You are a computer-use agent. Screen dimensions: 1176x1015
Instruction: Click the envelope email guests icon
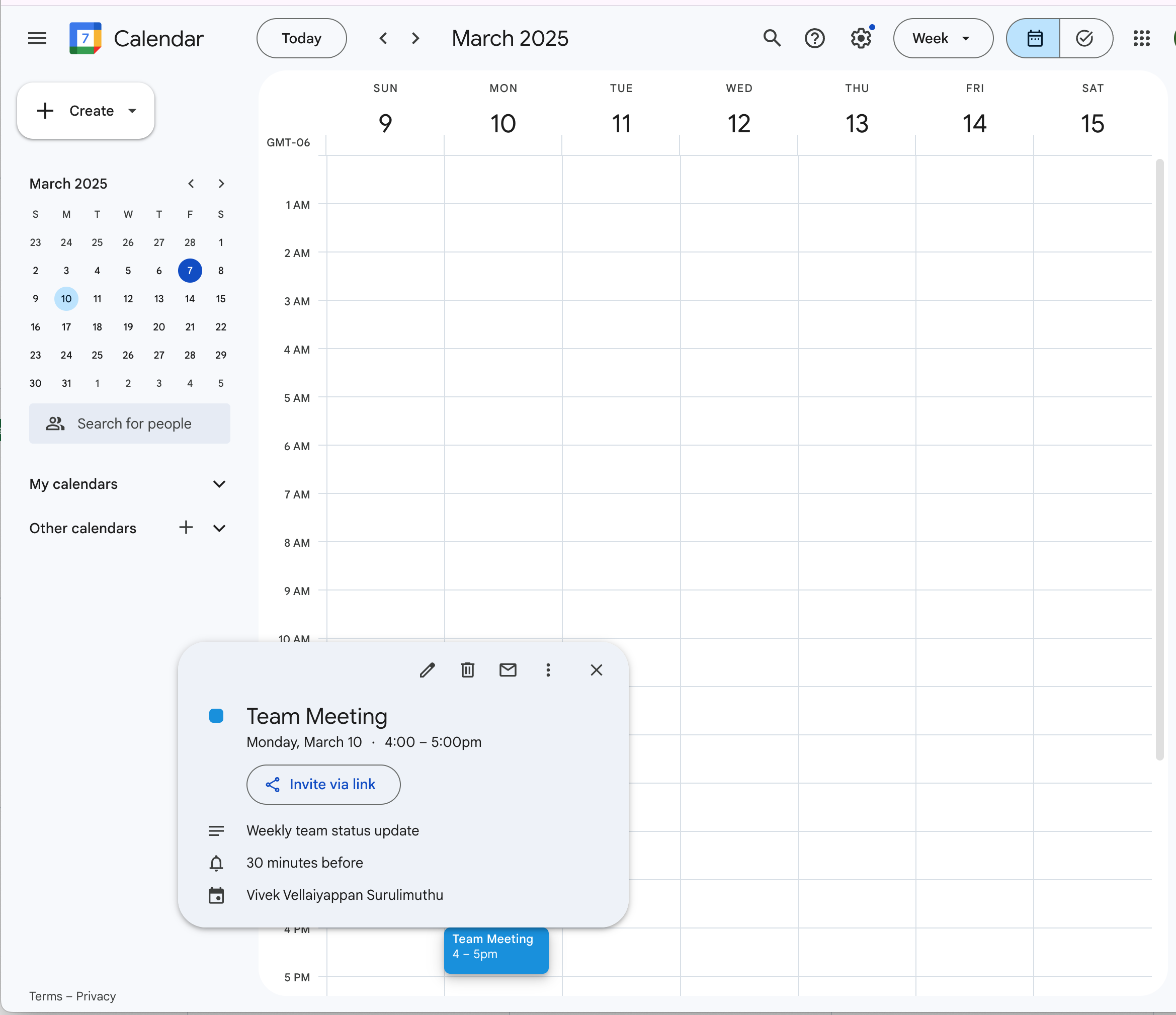click(508, 670)
